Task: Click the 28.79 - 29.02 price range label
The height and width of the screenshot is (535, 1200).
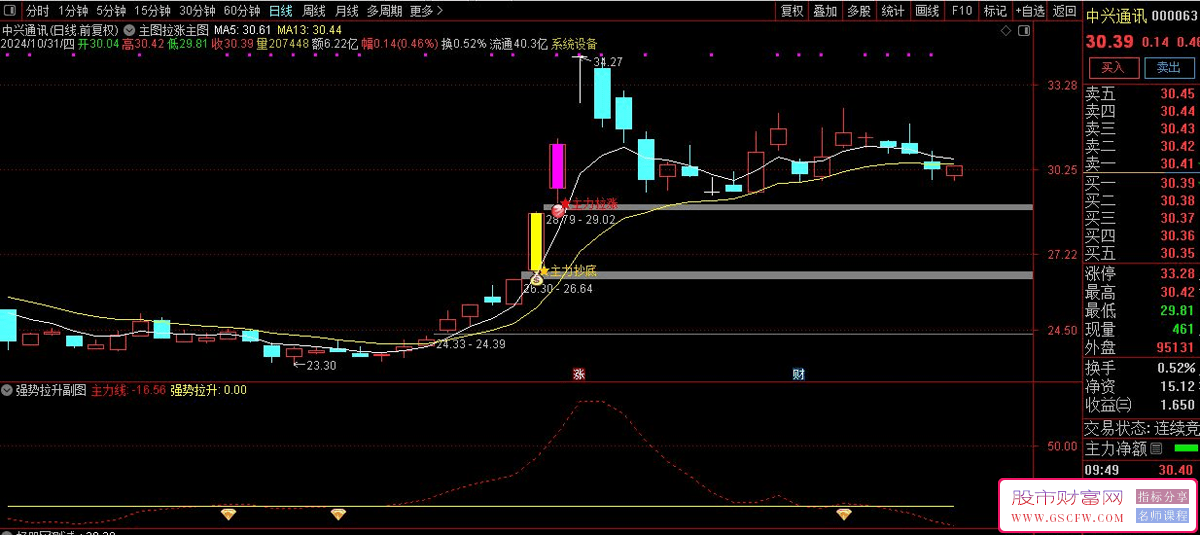Action: [581, 219]
